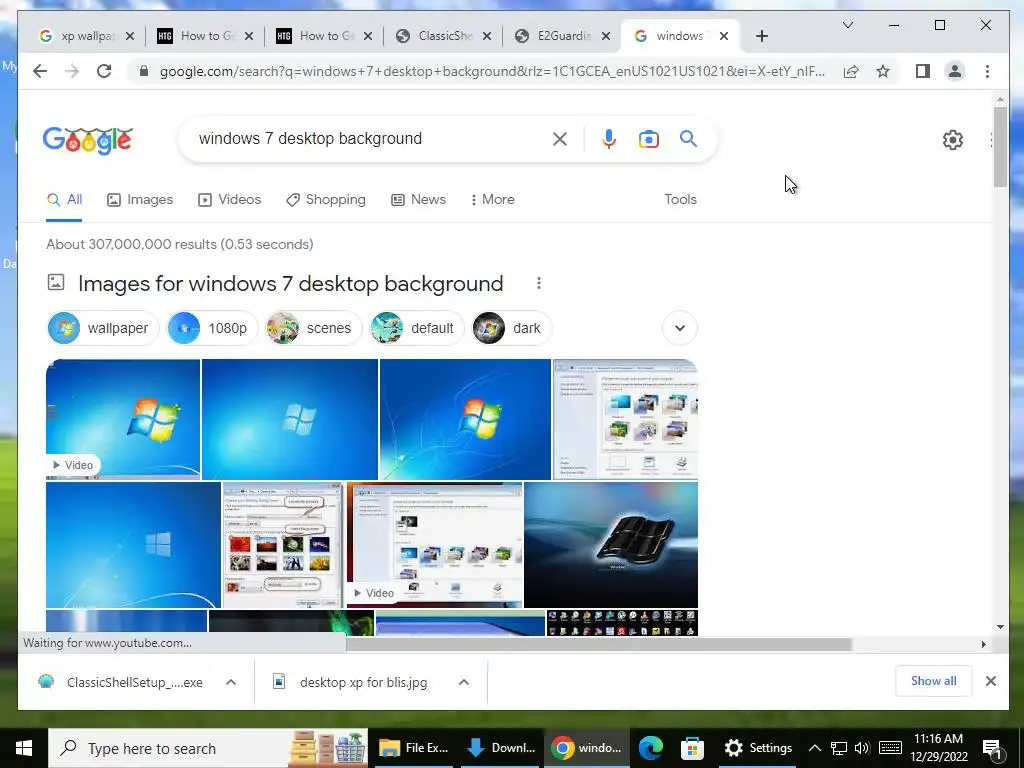Image resolution: width=1024 pixels, height=768 pixels.
Task: Close the xp wallpaper tab
Action: point(130,36)
